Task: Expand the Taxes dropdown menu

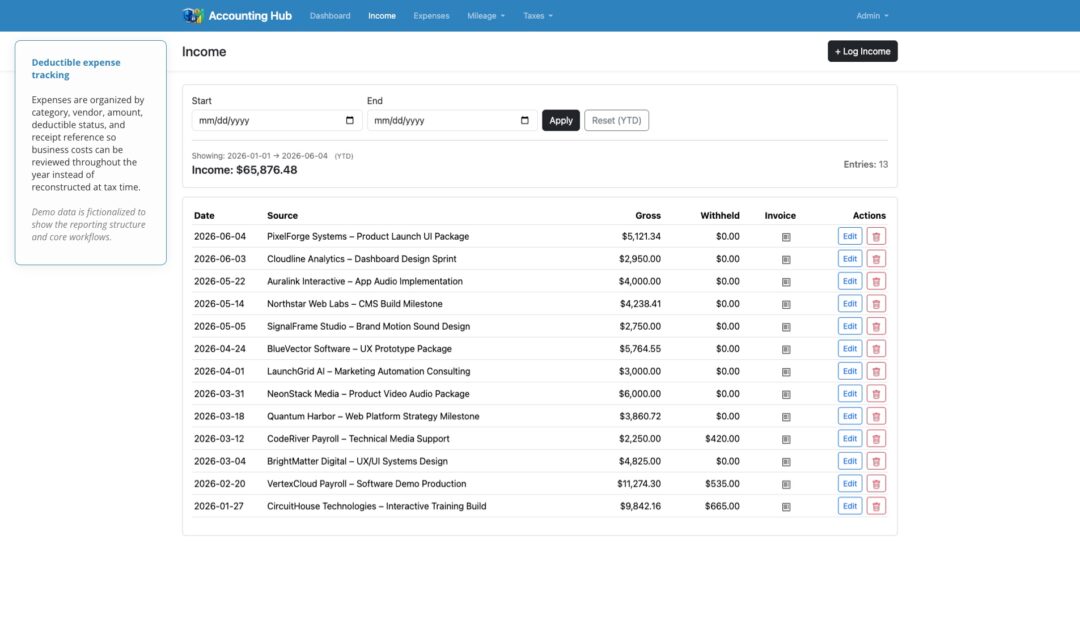Action: point(537,16)
